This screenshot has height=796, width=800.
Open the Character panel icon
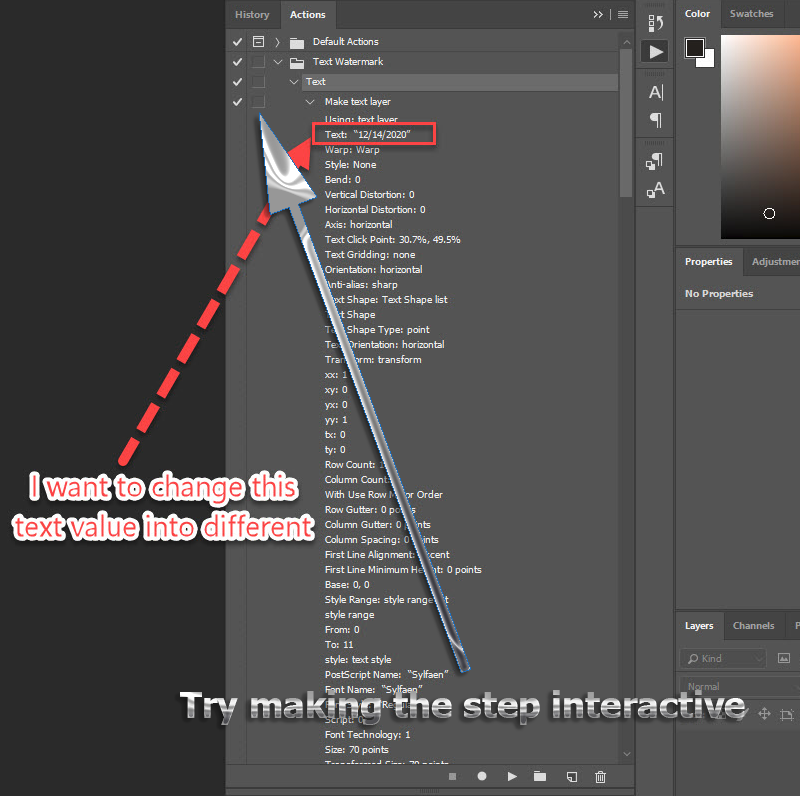pyautogui.click(x=654, y=91)
